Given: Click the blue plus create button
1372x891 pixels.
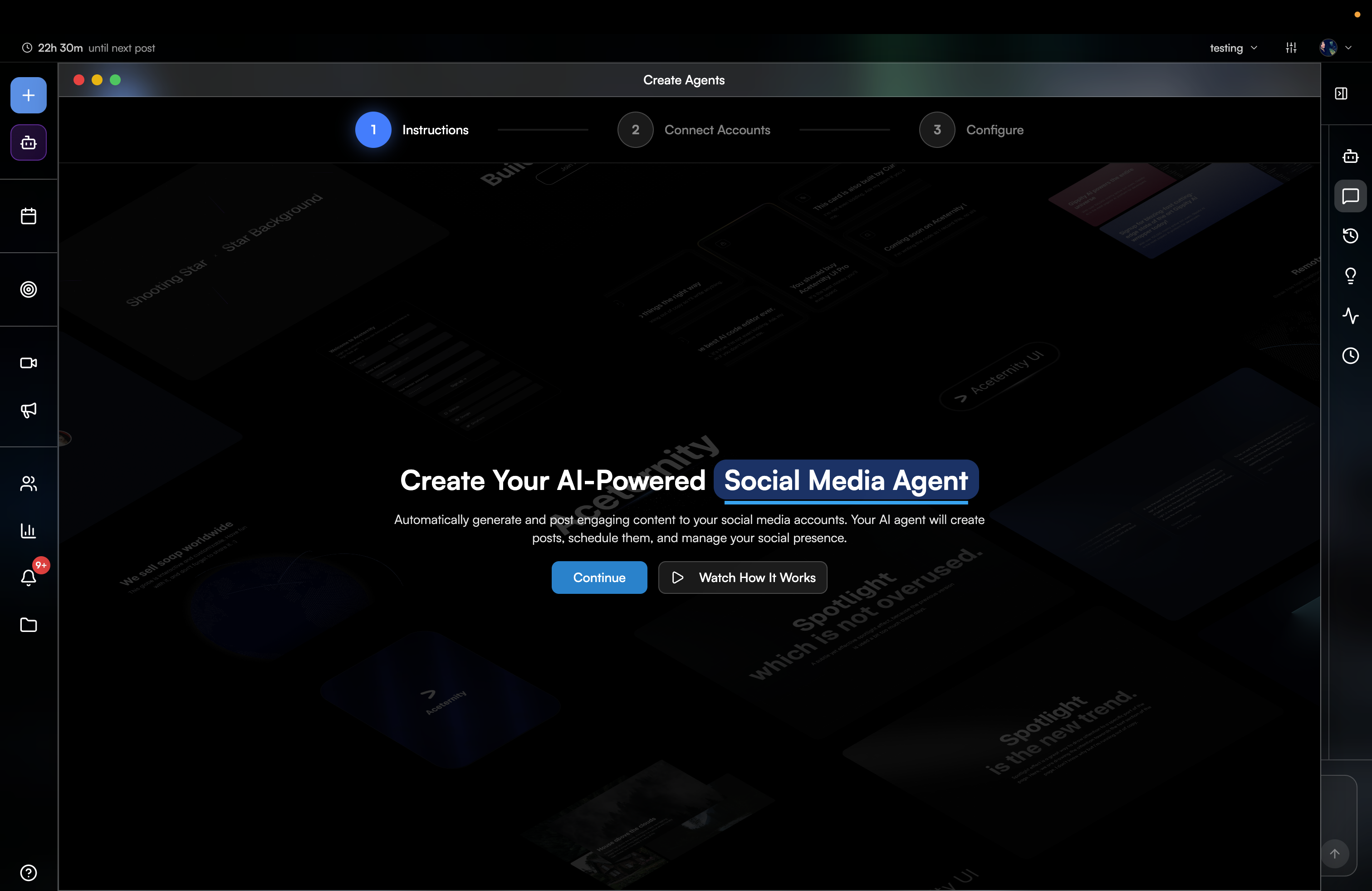Looking at the screenshot, I should pos(28,95).
